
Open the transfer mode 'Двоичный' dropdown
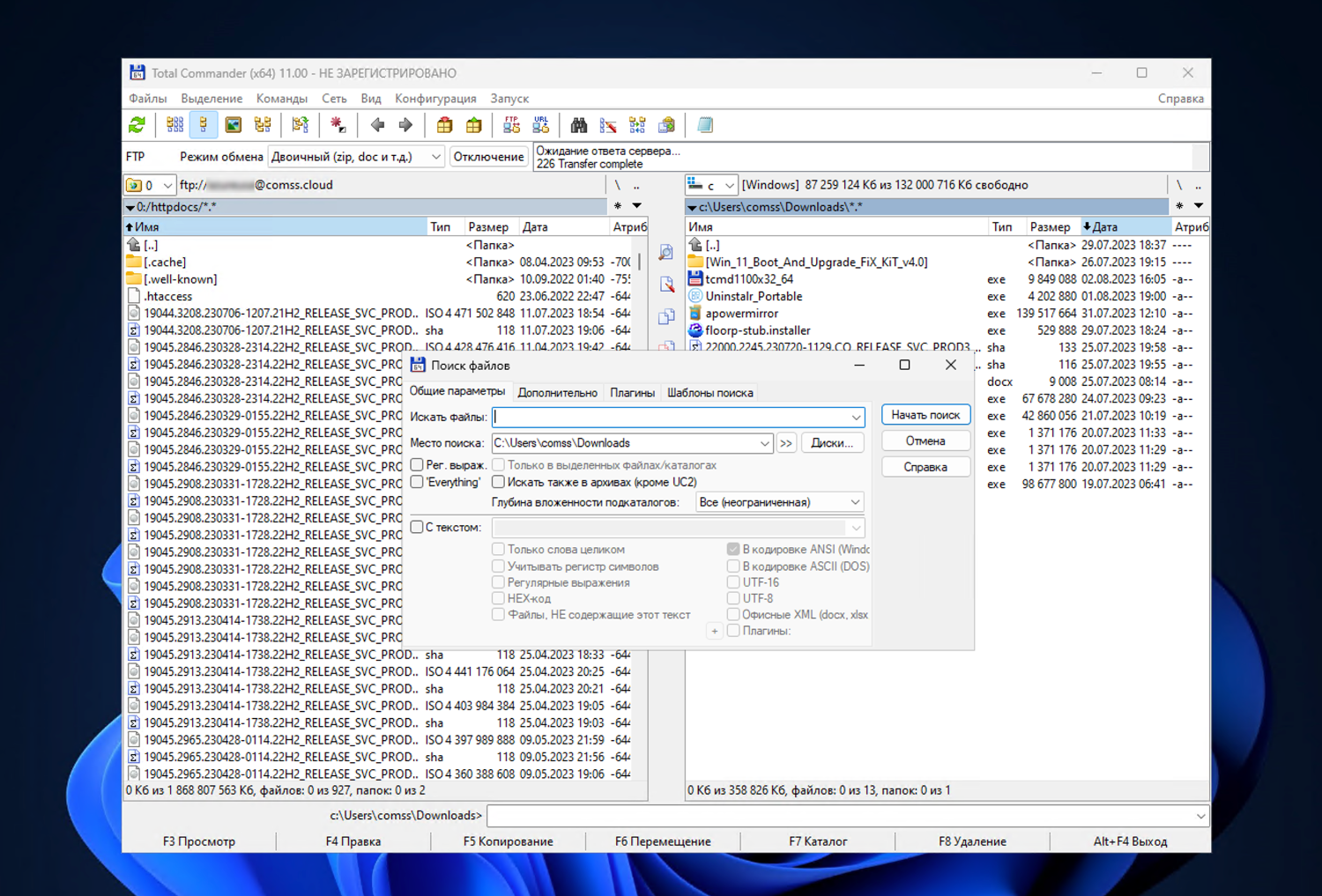tap(356, 157)
